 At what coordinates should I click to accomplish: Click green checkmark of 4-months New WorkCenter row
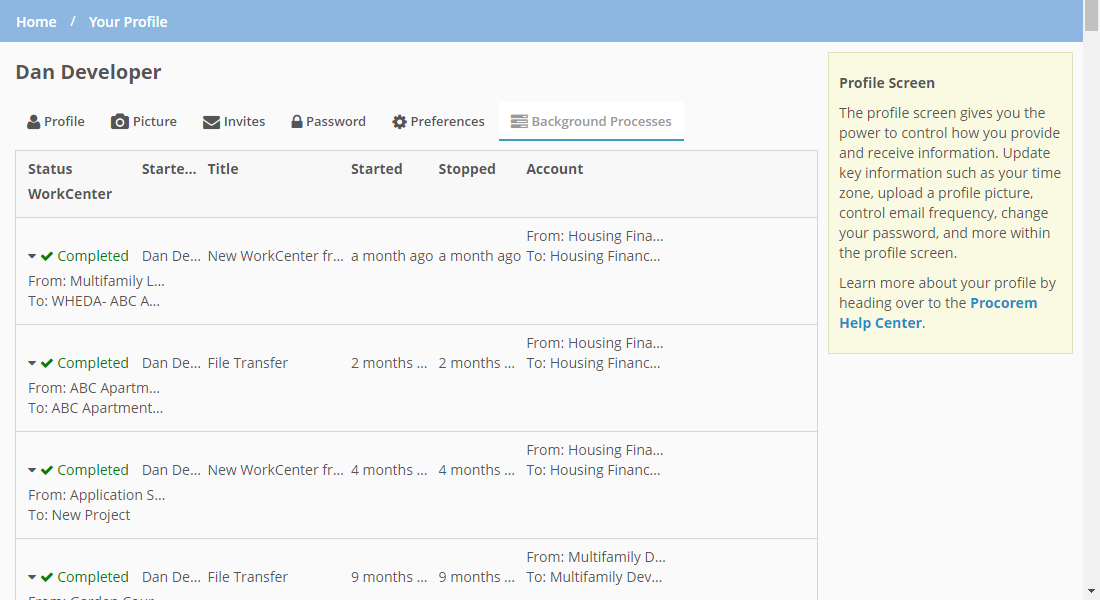click(47, 470)
